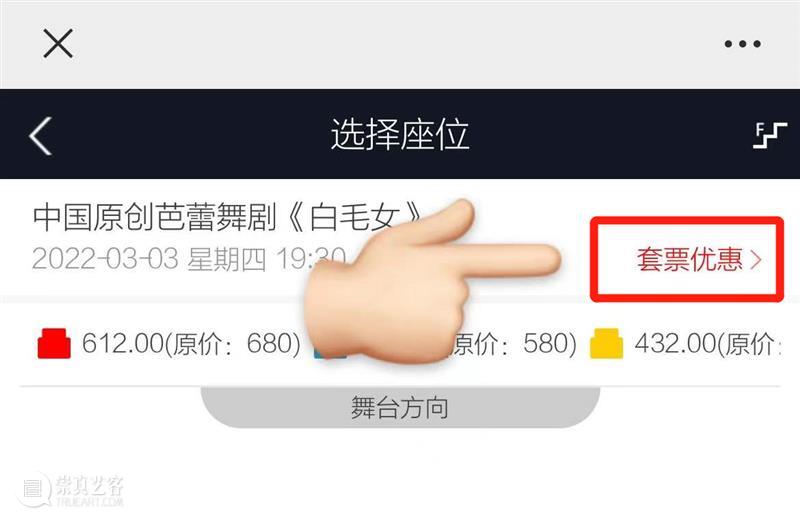Click the 崇真艺客 watermark logo
Viewport: 800px width, 521px height.
[x=71, y=490]
